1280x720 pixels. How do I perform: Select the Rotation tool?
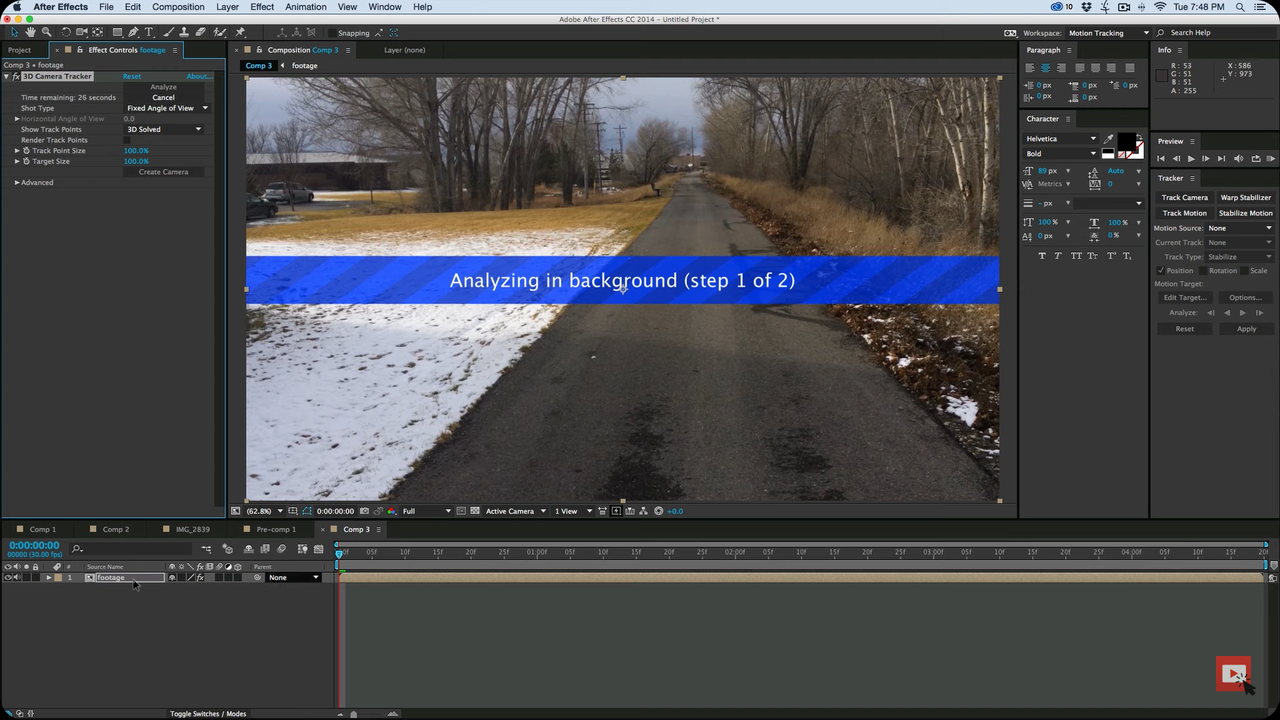(66, 32)
